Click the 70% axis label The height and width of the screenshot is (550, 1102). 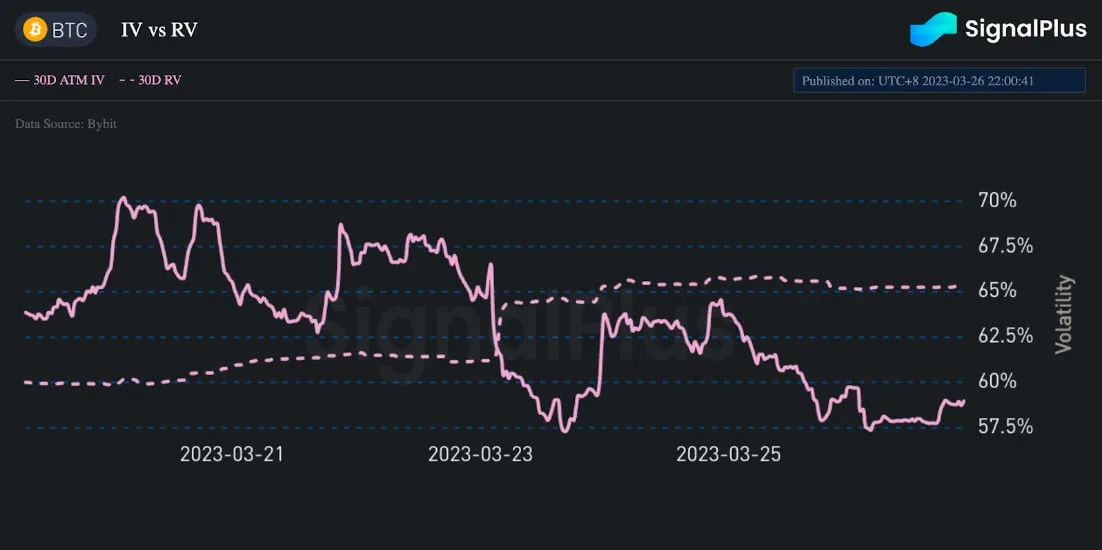pyautogui.click(x=997, y=201)
